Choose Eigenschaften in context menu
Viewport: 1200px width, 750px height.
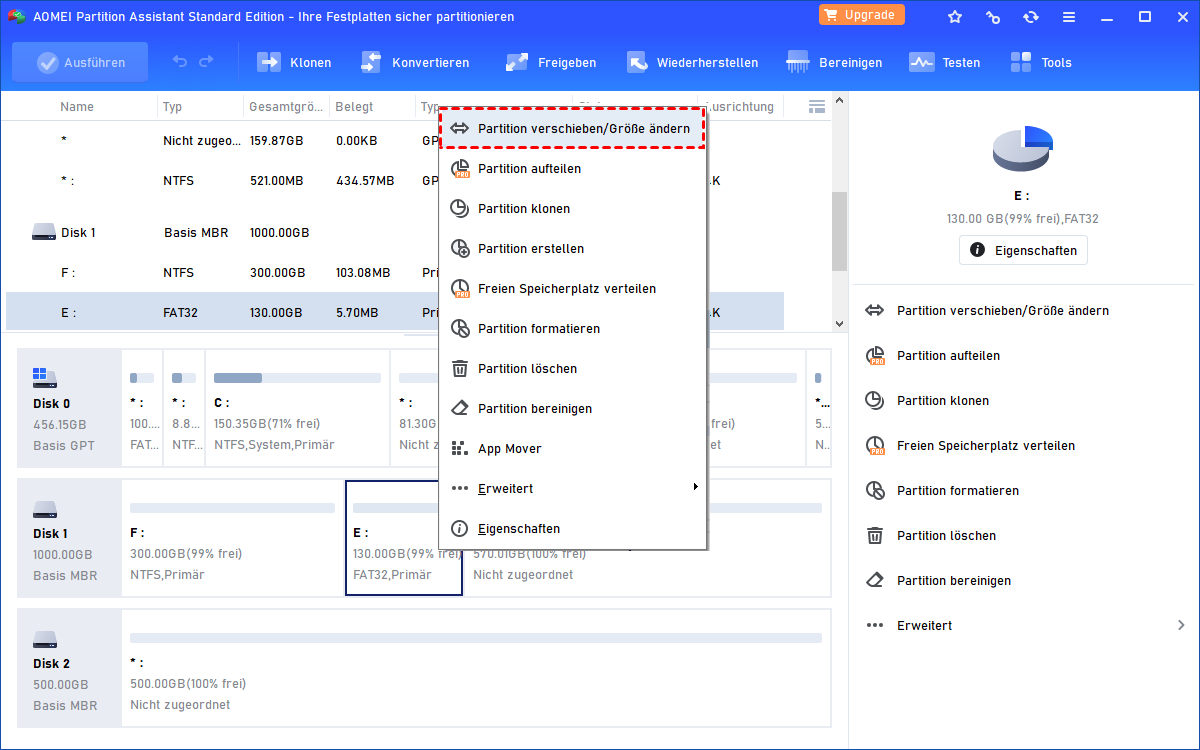tap(573, 529)
